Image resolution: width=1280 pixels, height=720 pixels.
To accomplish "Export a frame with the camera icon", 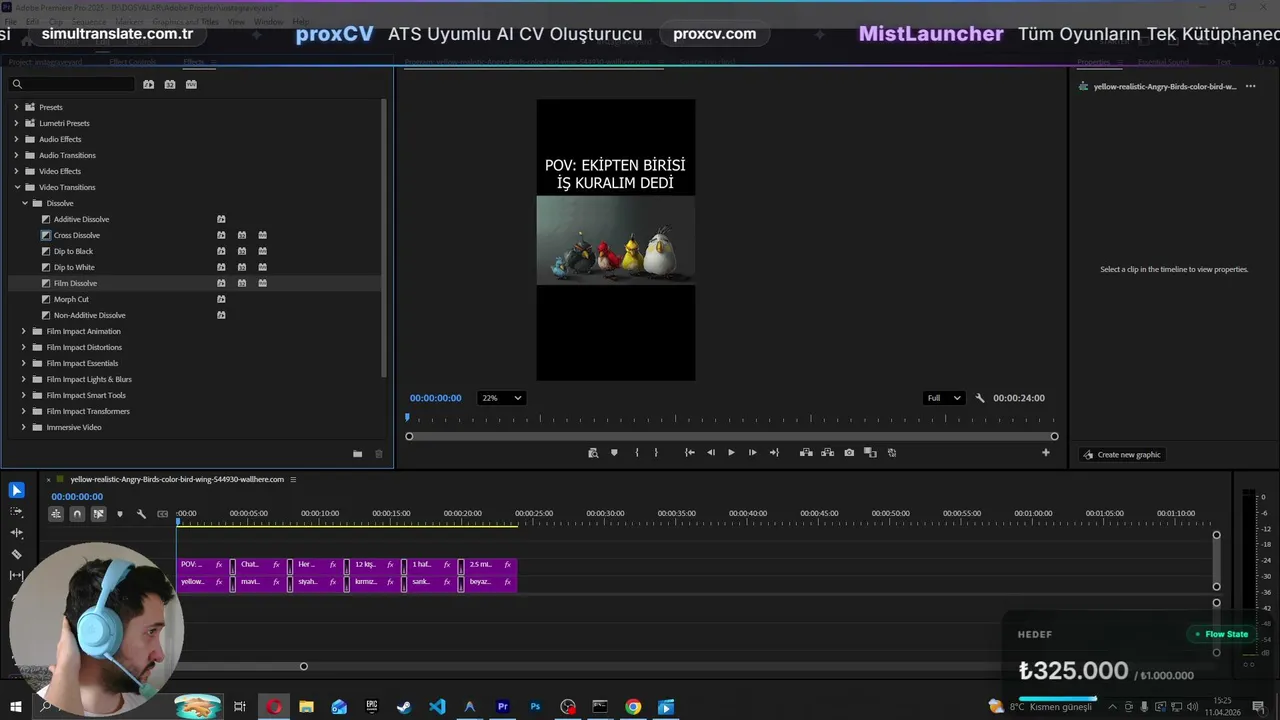I will [x=849, y=453].
